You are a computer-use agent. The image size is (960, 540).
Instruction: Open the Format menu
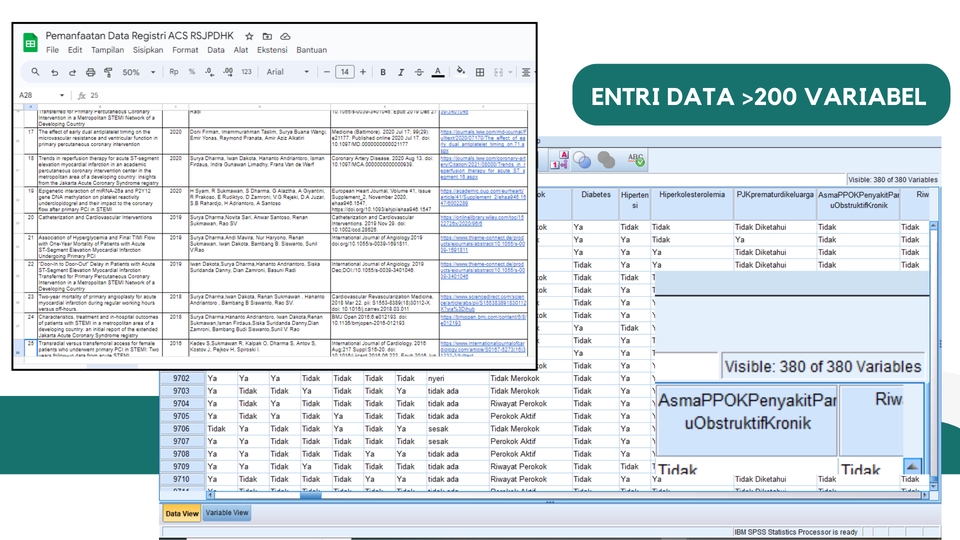click(x=185, y=50)
